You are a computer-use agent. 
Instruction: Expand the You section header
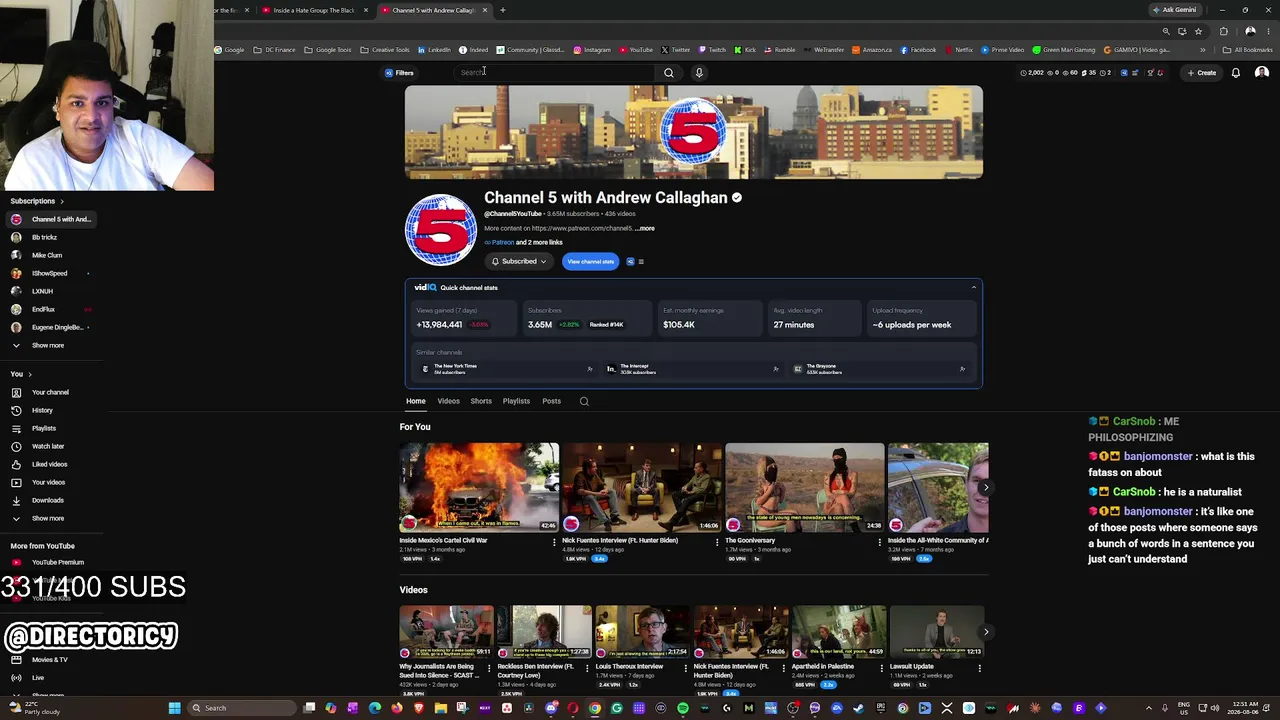[x=20, y=374]
